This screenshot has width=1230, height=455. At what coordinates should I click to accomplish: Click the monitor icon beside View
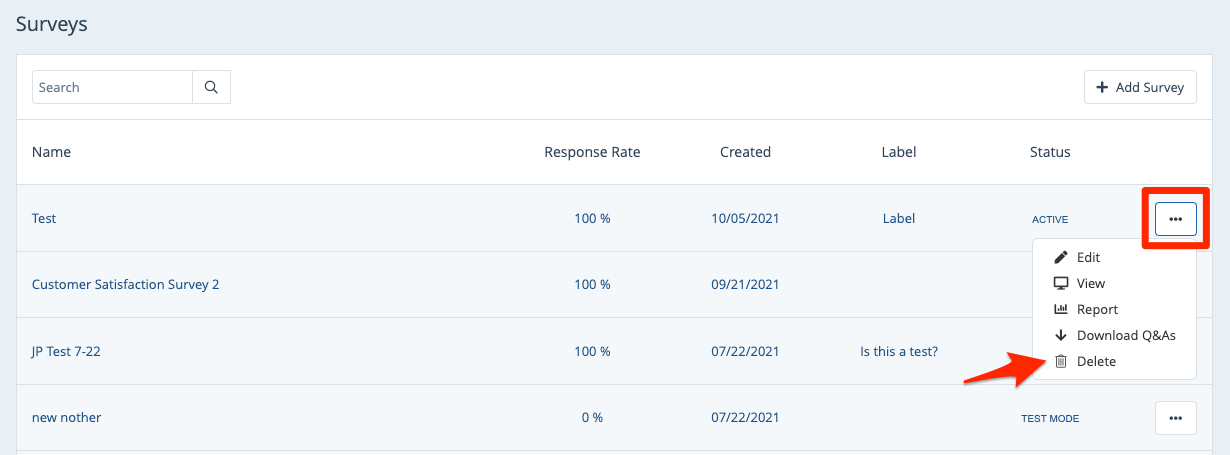coord(1061,283)
